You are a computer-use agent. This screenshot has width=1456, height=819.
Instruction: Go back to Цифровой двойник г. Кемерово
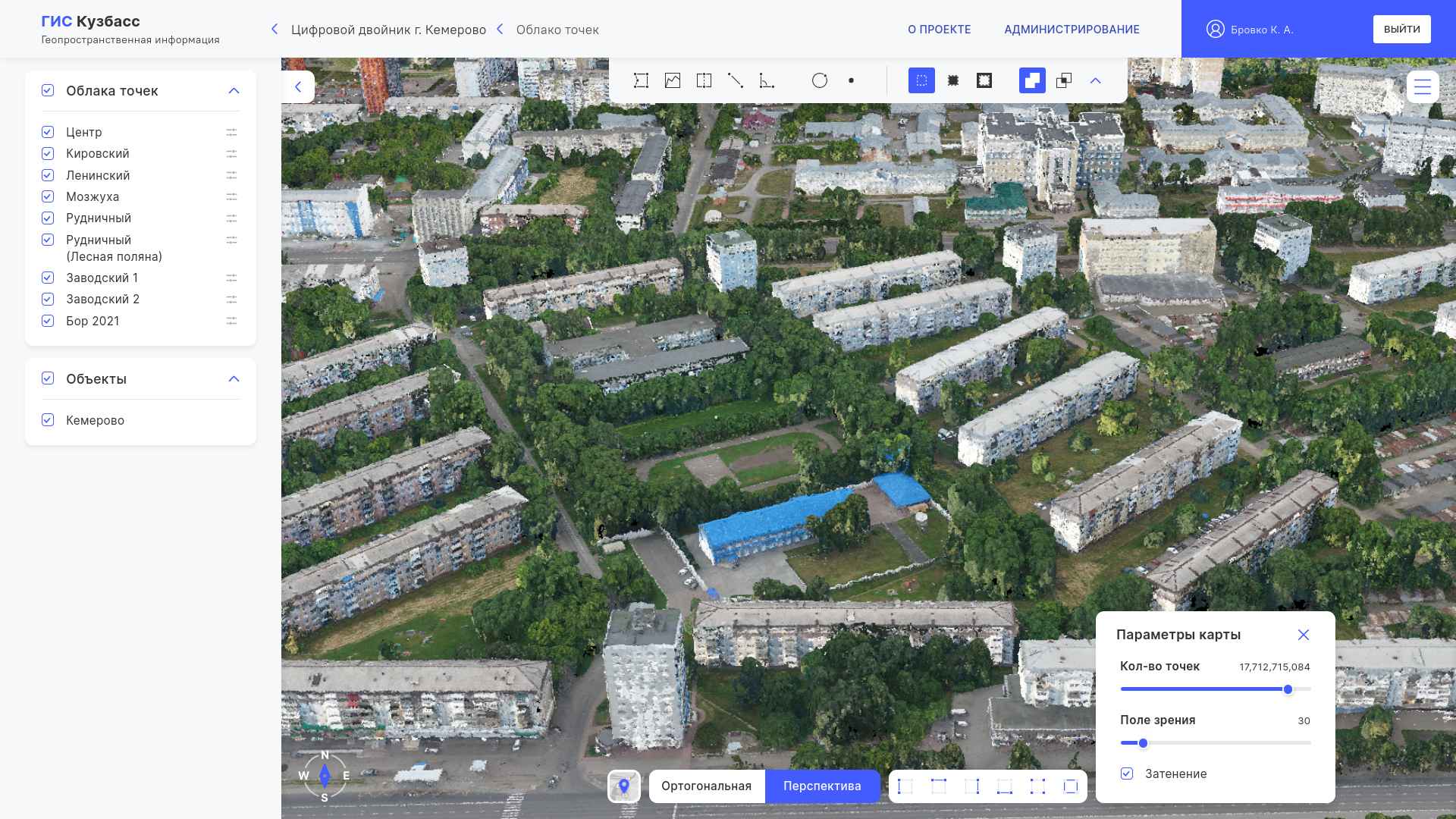[x=388, y=30]
